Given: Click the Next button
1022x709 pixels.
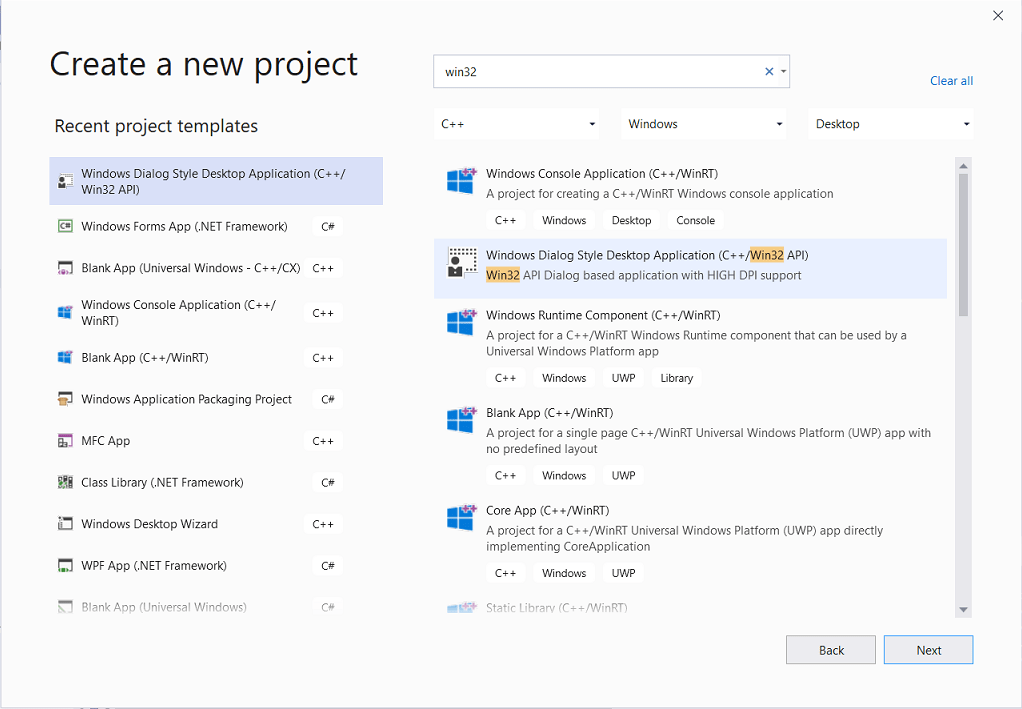Looking at the screenshot, I should click(928, 650).
